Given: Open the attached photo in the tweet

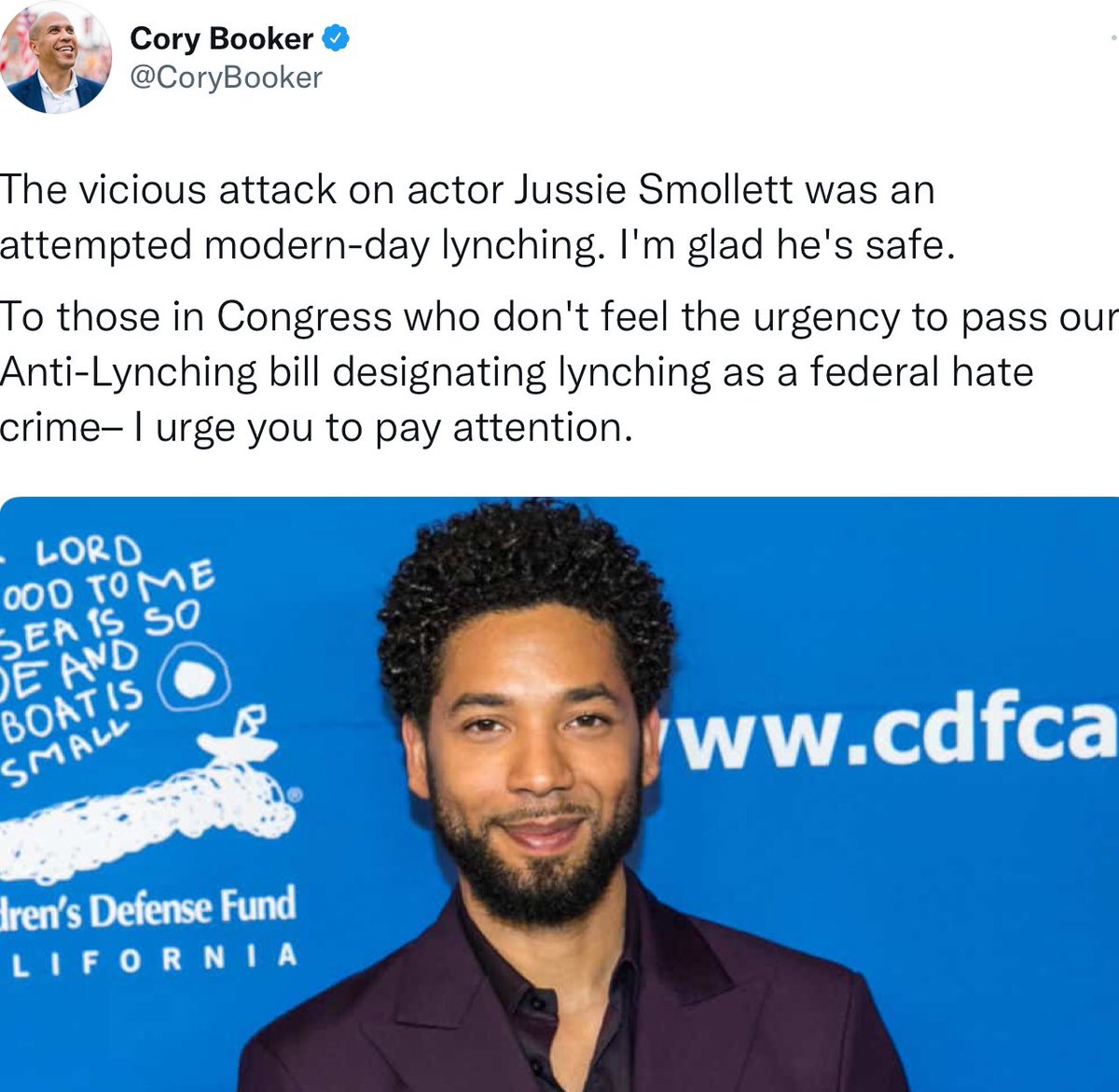Looking at the screenshot, I should pyautogui.click(x=559, y=795).
